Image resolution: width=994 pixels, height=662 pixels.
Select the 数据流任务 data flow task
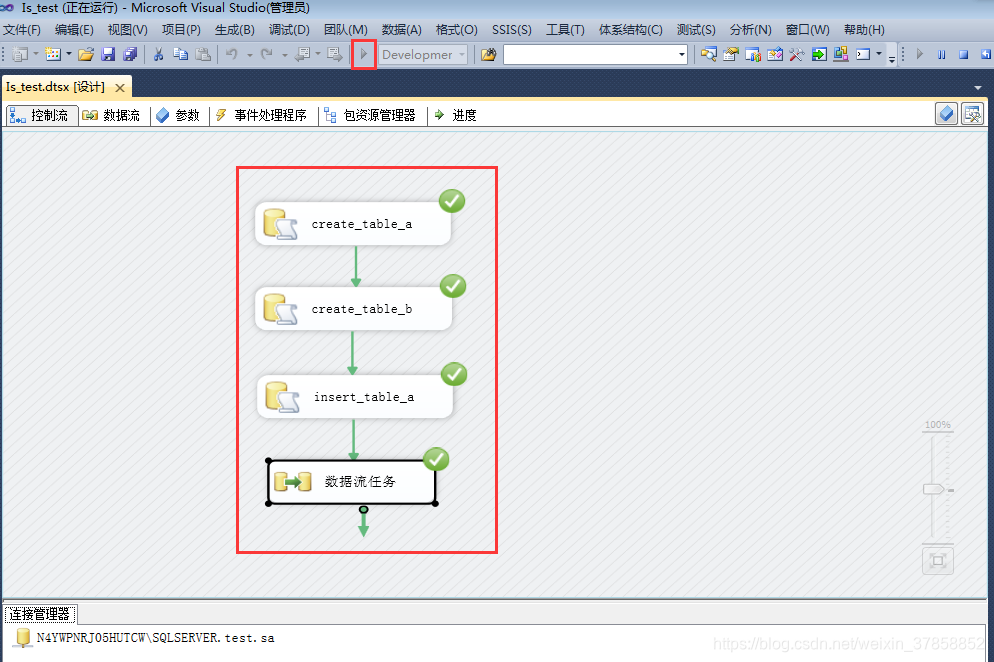click(352, 482)
